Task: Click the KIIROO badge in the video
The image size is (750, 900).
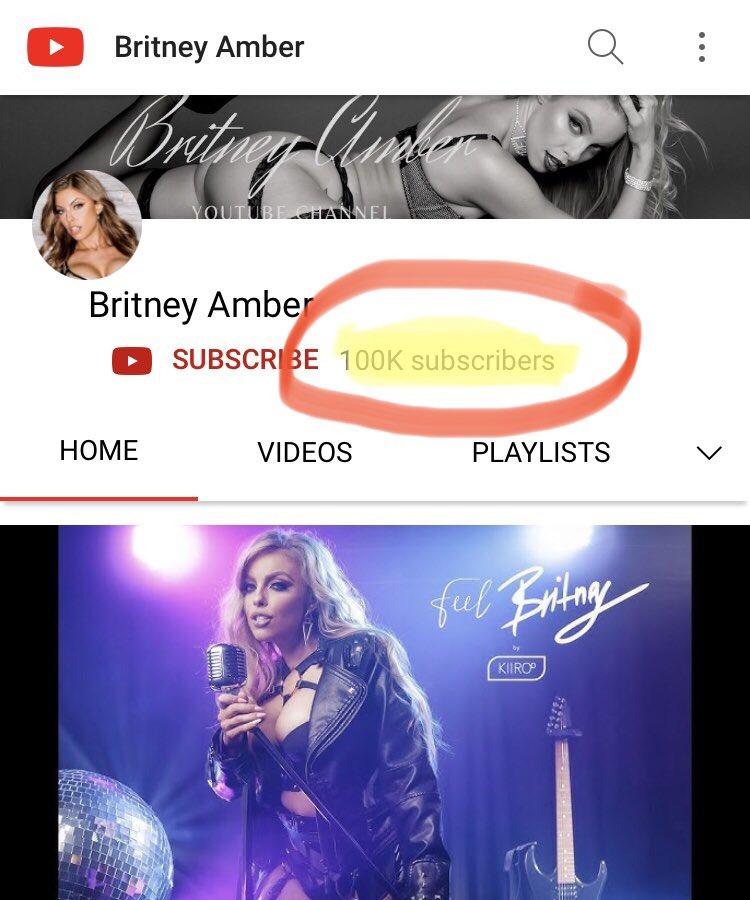Action: [515, 669]
